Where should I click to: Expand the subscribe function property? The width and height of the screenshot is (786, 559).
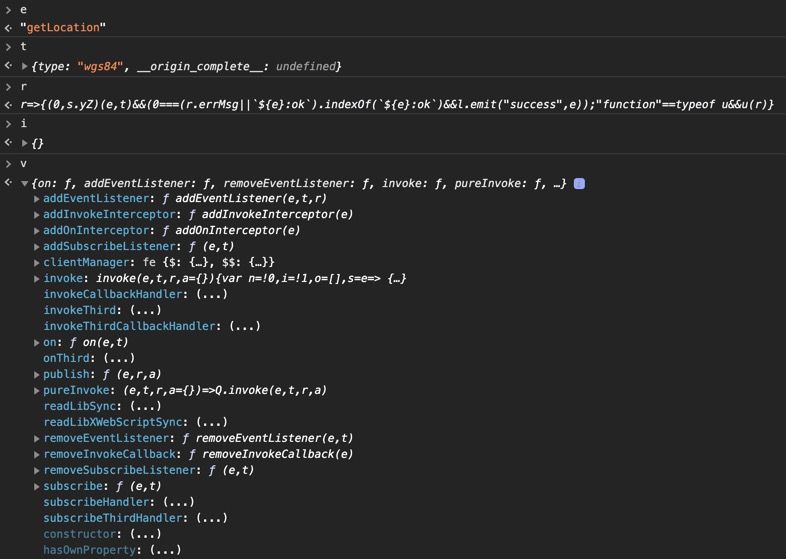[37, 486]
